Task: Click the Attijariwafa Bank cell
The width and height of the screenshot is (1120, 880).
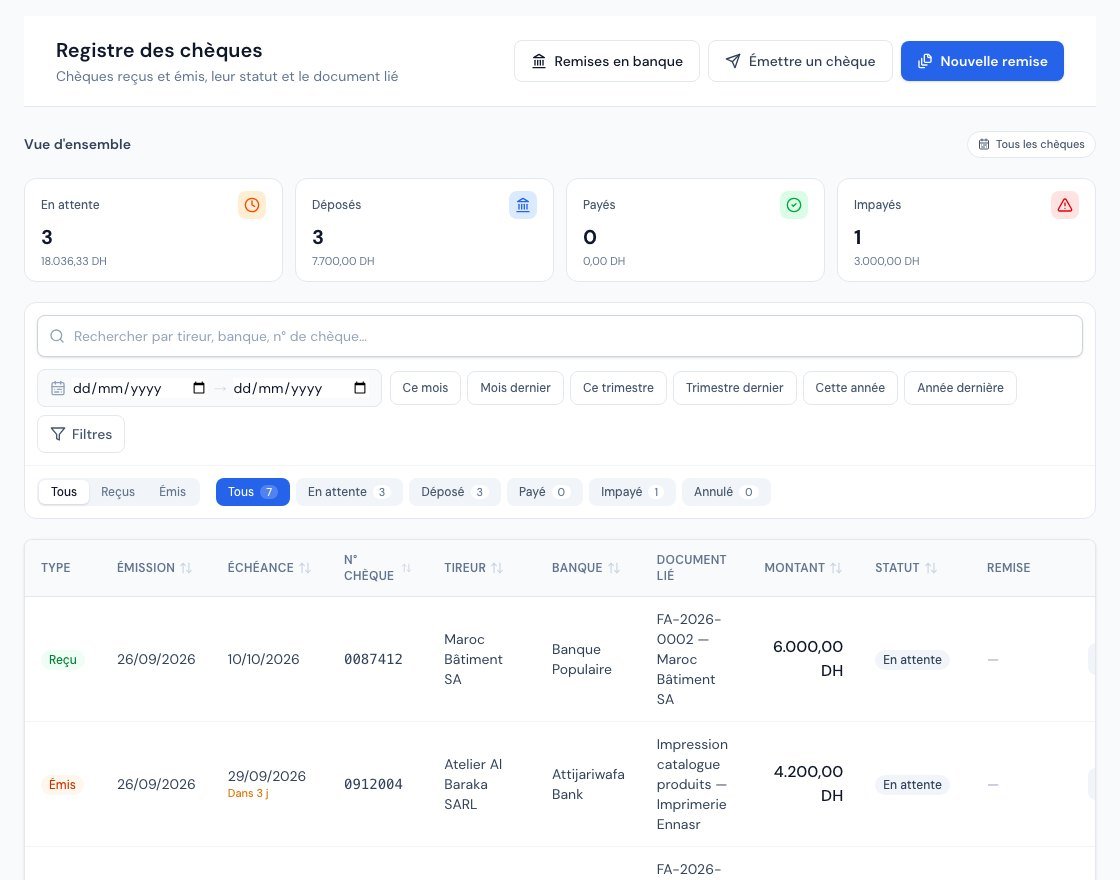Action: 588,784
